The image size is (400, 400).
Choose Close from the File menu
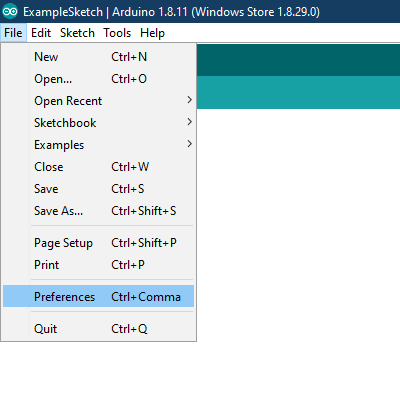click(x=98, y=167)
